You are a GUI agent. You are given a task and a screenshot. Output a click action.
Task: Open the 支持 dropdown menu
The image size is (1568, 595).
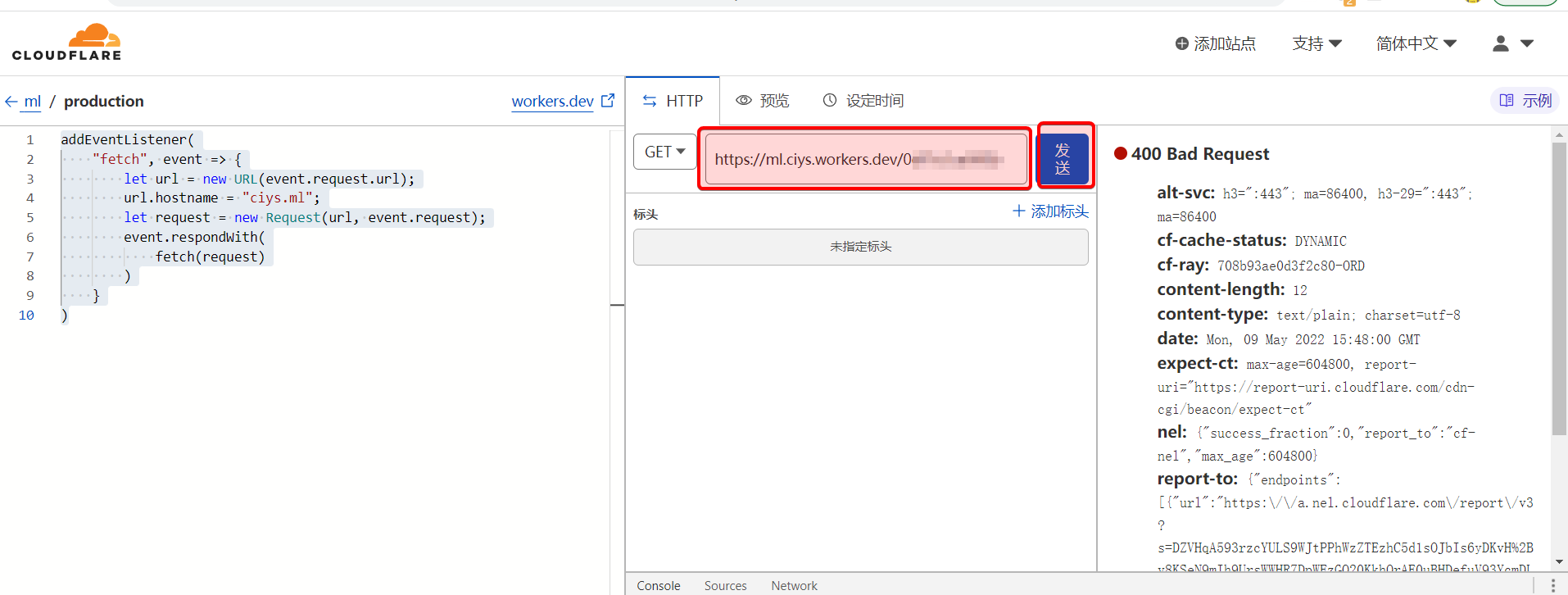[x=1316, y=43]
